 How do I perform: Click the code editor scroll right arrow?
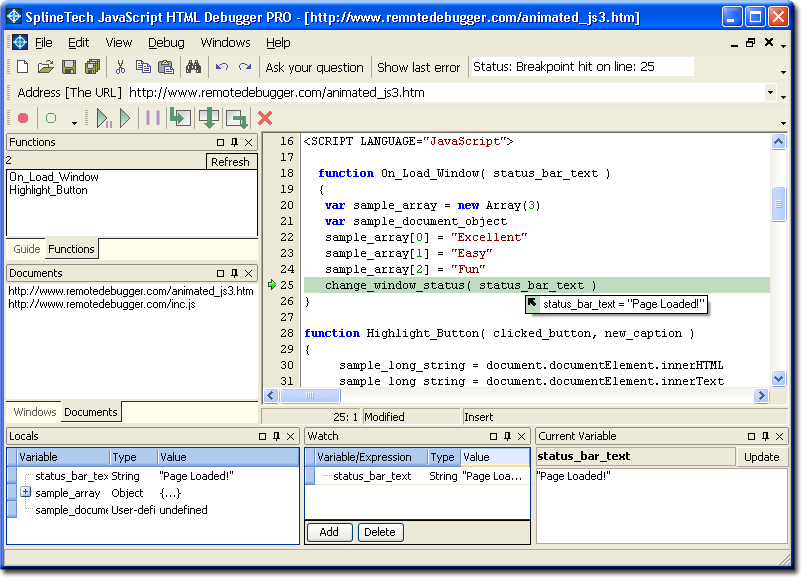761,396
